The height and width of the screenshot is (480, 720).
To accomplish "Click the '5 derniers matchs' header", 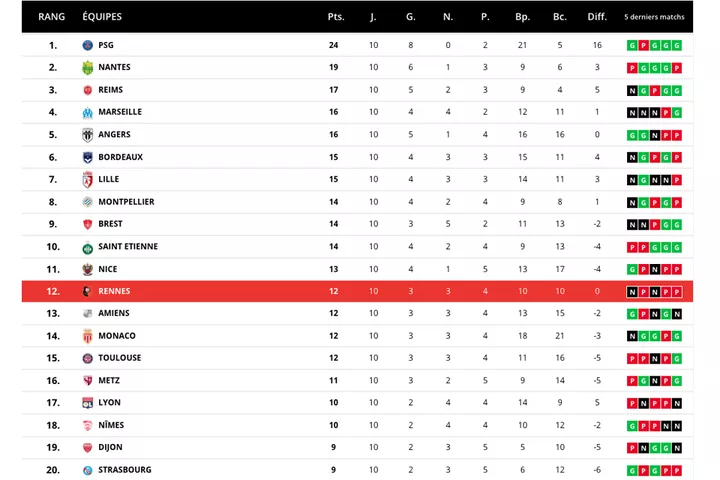I will (654, 17).
